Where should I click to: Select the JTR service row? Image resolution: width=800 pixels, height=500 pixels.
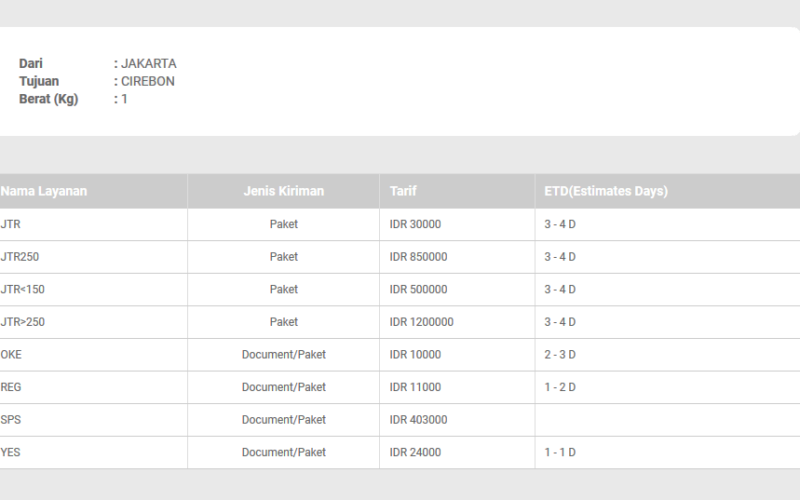pyautogui.click(x=400, y=224)
